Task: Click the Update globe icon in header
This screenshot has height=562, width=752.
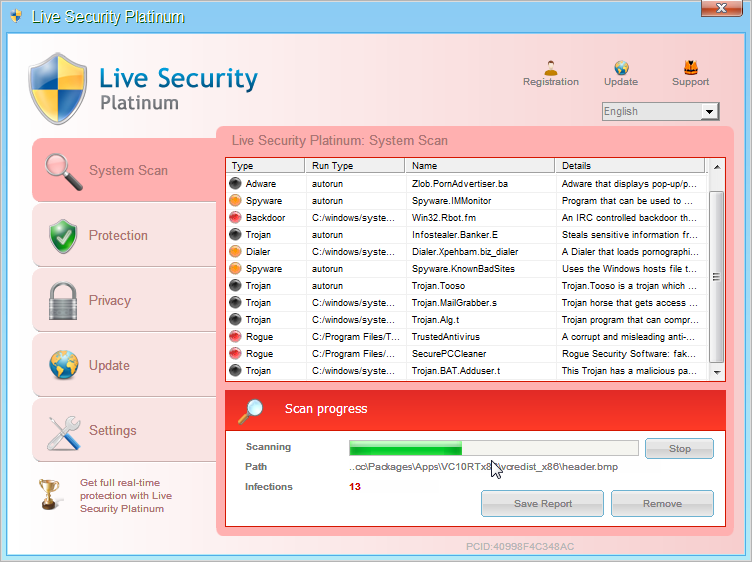Action: point(621,68)
